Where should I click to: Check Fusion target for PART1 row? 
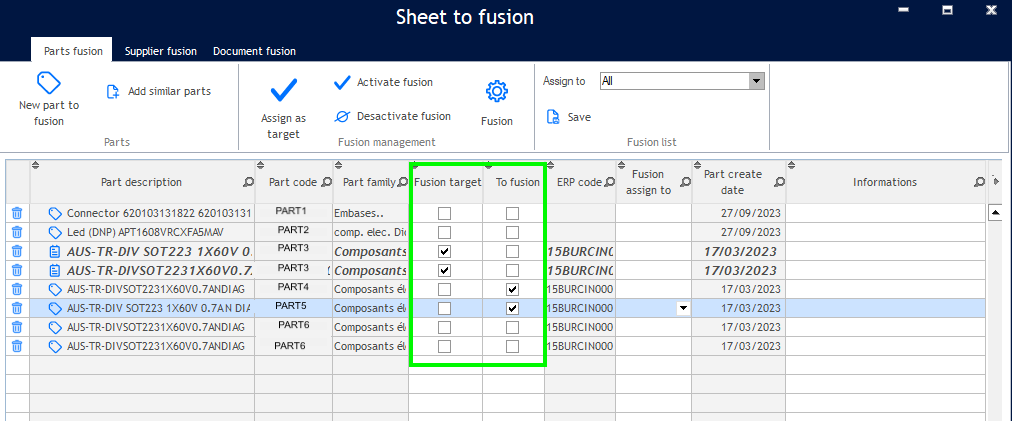445,213
